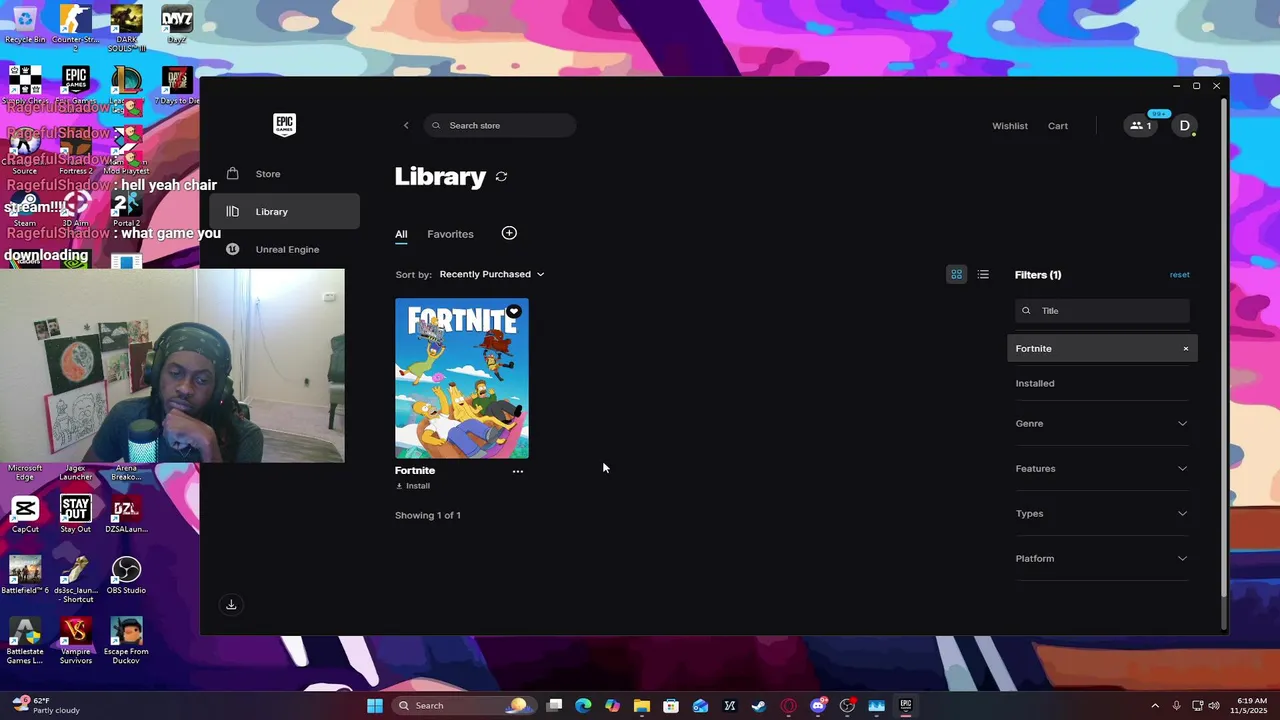Open the Sort by Recently Purchased dropdown
Screen dimensions: 1280x720
point(492,274)
